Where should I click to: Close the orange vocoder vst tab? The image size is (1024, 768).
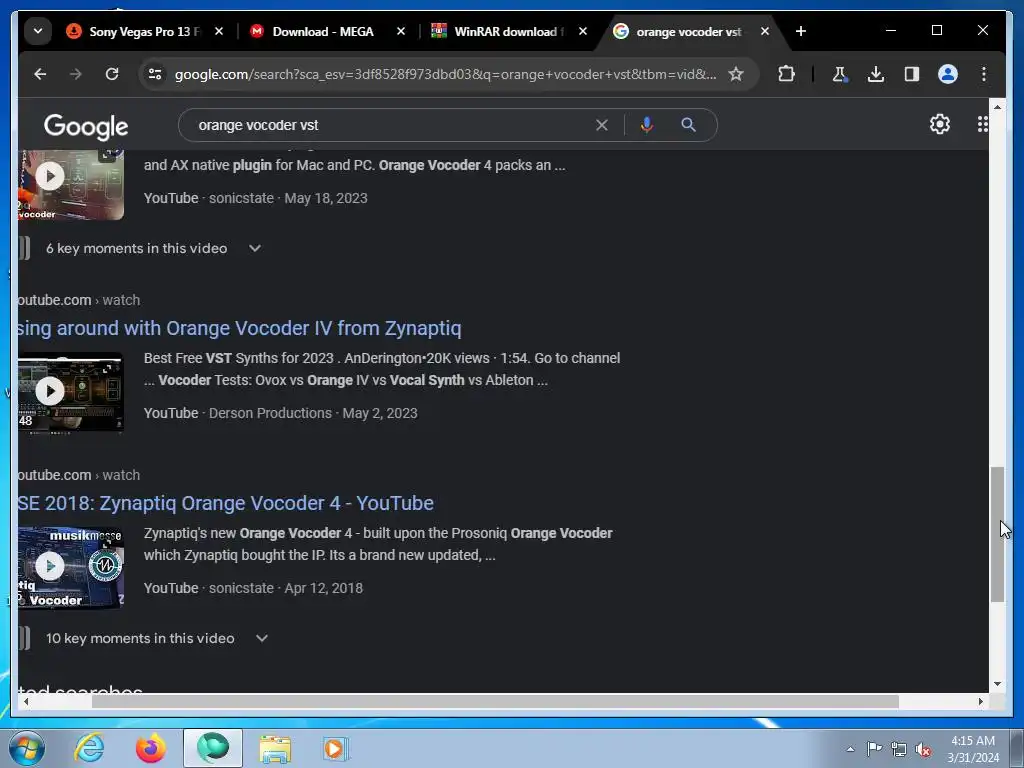pyautogui.click(x=765, y=31)
